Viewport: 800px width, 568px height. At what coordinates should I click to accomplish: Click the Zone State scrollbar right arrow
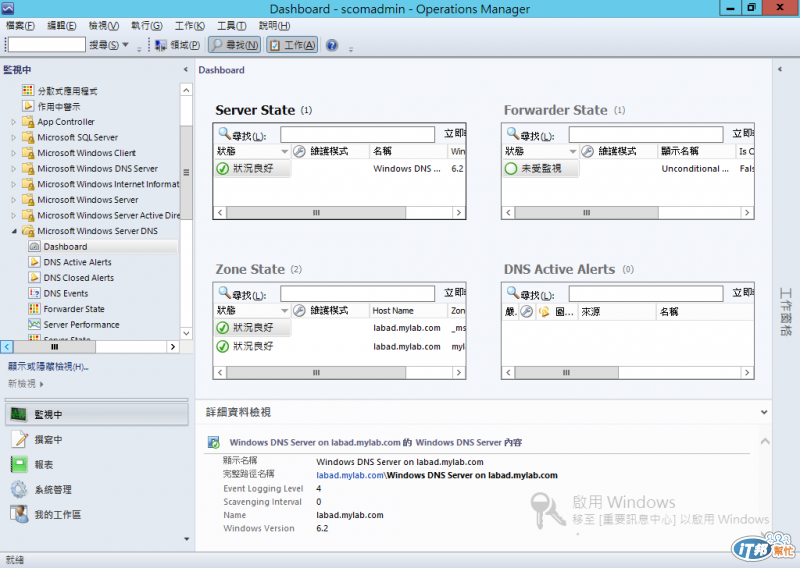459,373
